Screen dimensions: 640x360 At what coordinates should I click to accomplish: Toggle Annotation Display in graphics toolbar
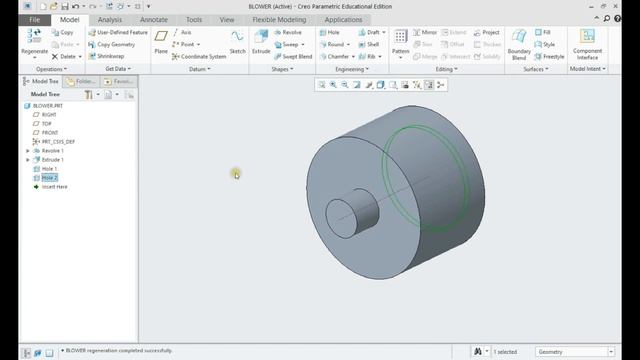pos(429,85)
